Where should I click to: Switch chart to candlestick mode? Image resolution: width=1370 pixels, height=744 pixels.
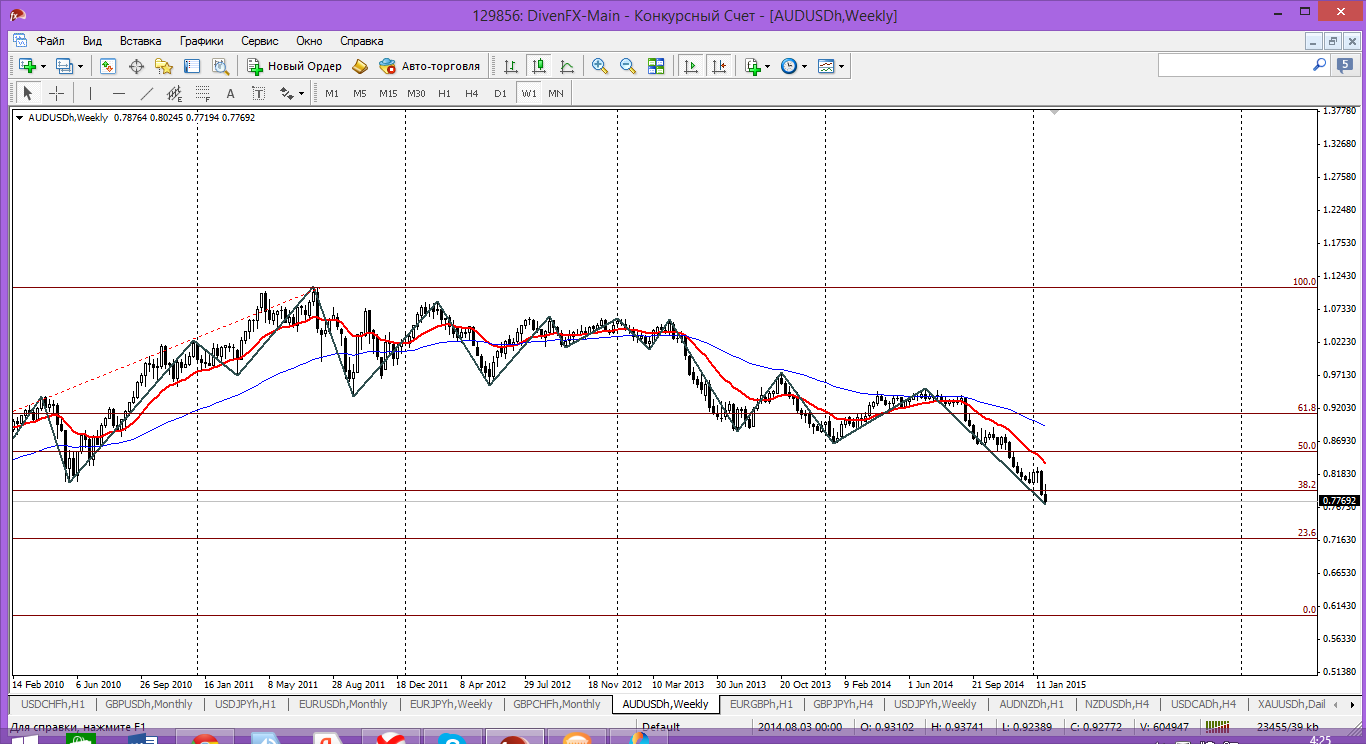coord(539,66)
